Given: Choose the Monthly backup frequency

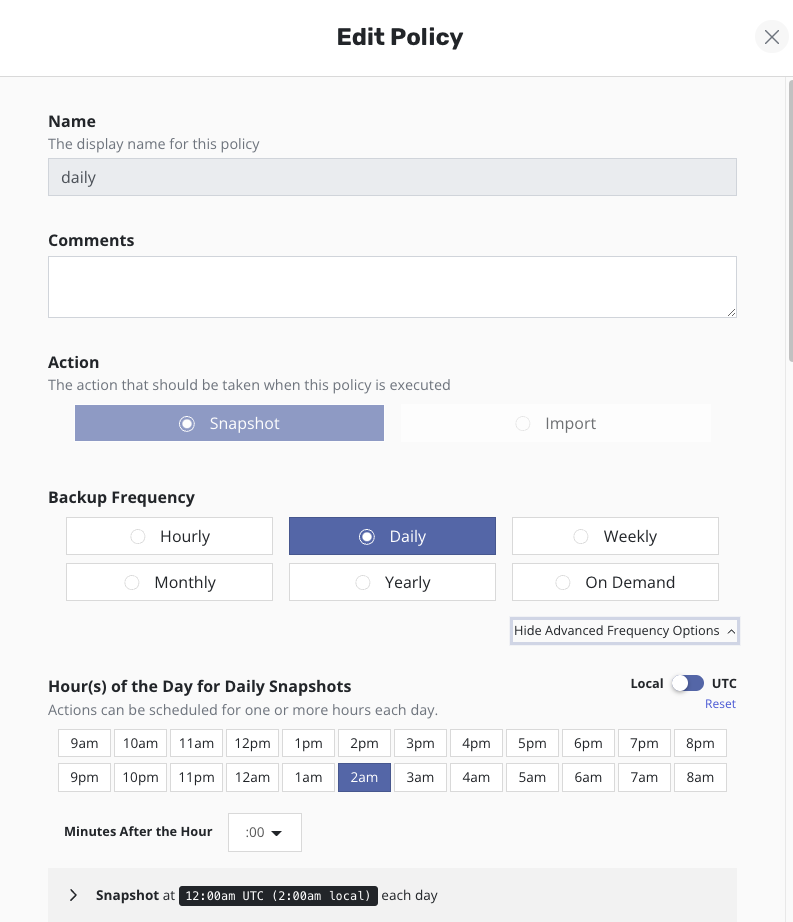Looking at the screenshot, I should coord(169,582).
